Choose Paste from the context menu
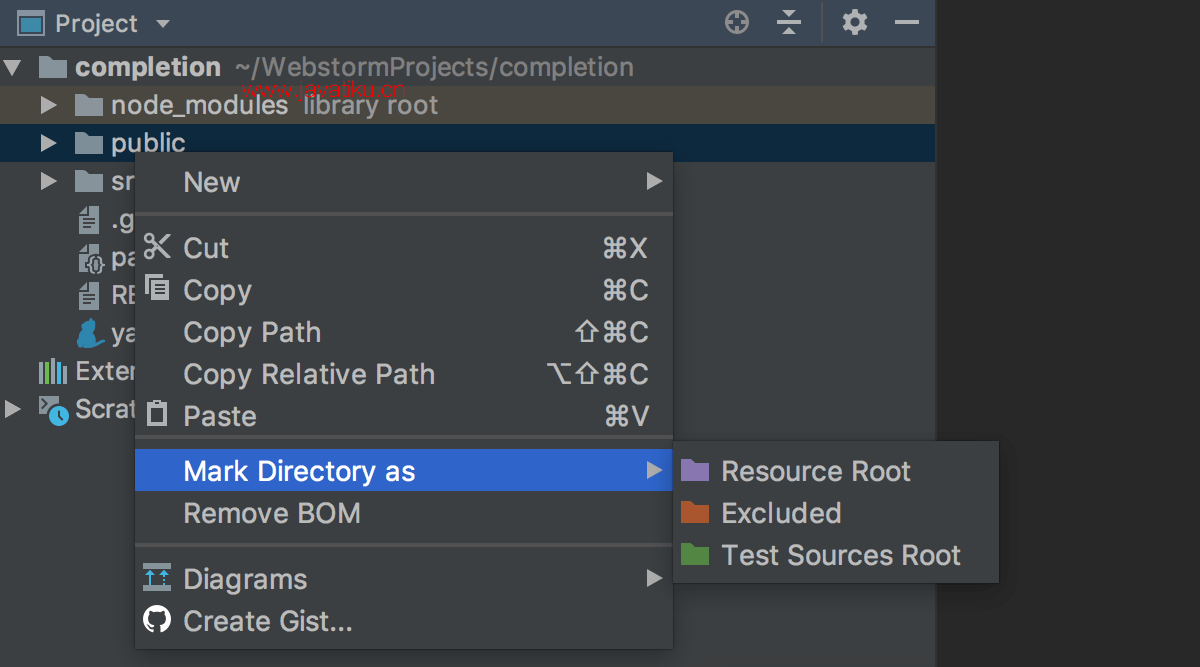 tap(404, 416)
